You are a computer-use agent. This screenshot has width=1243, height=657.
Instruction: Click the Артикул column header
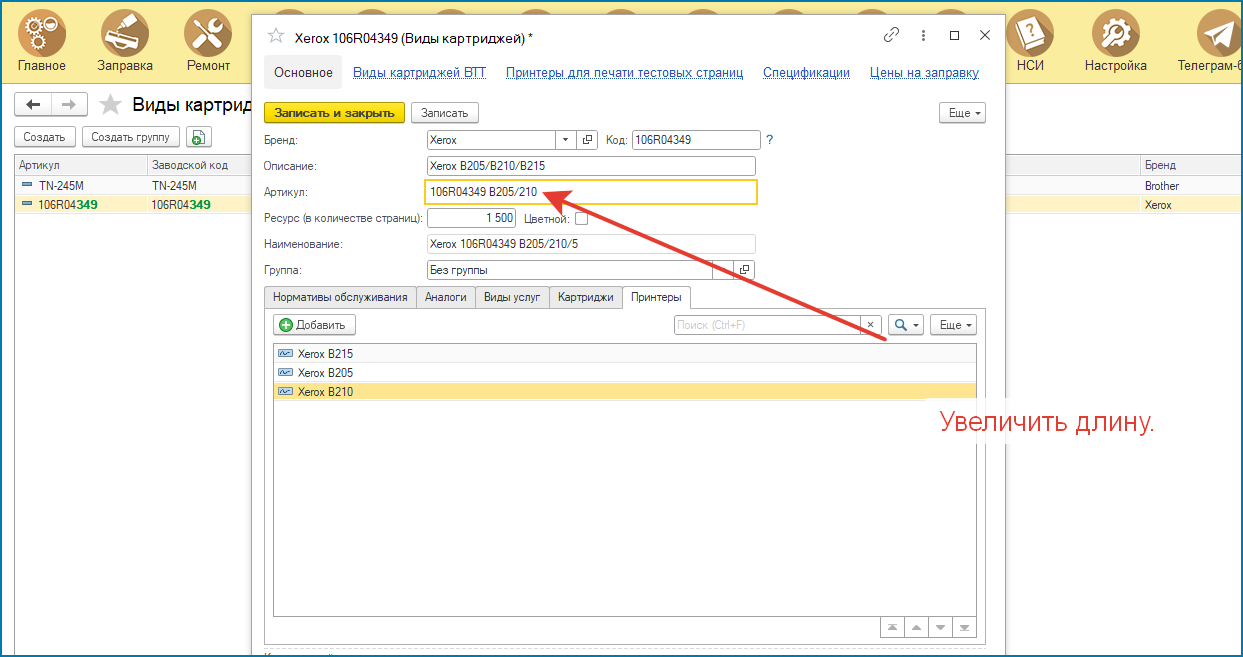(81, 165)
